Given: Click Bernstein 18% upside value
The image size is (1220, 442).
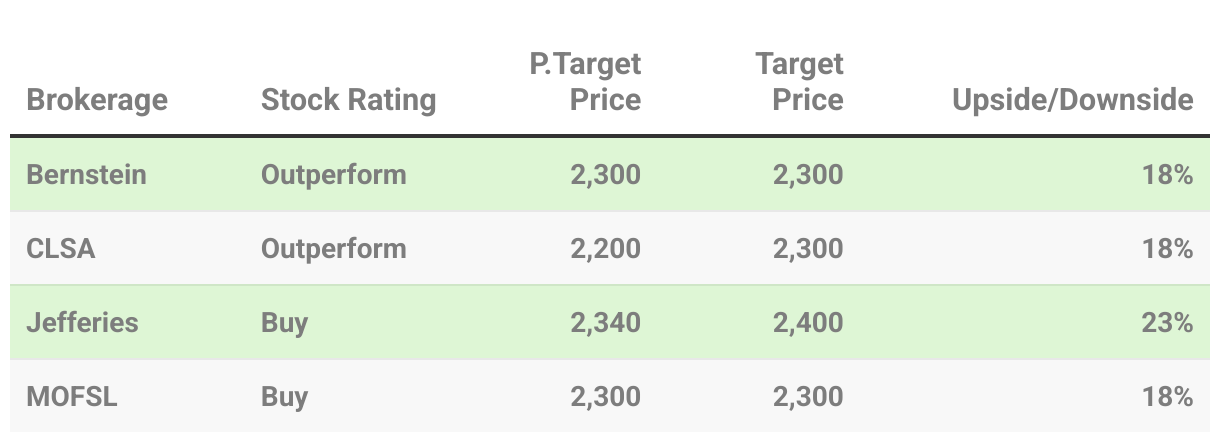Looking at the screenshot, I should 1168,175.
